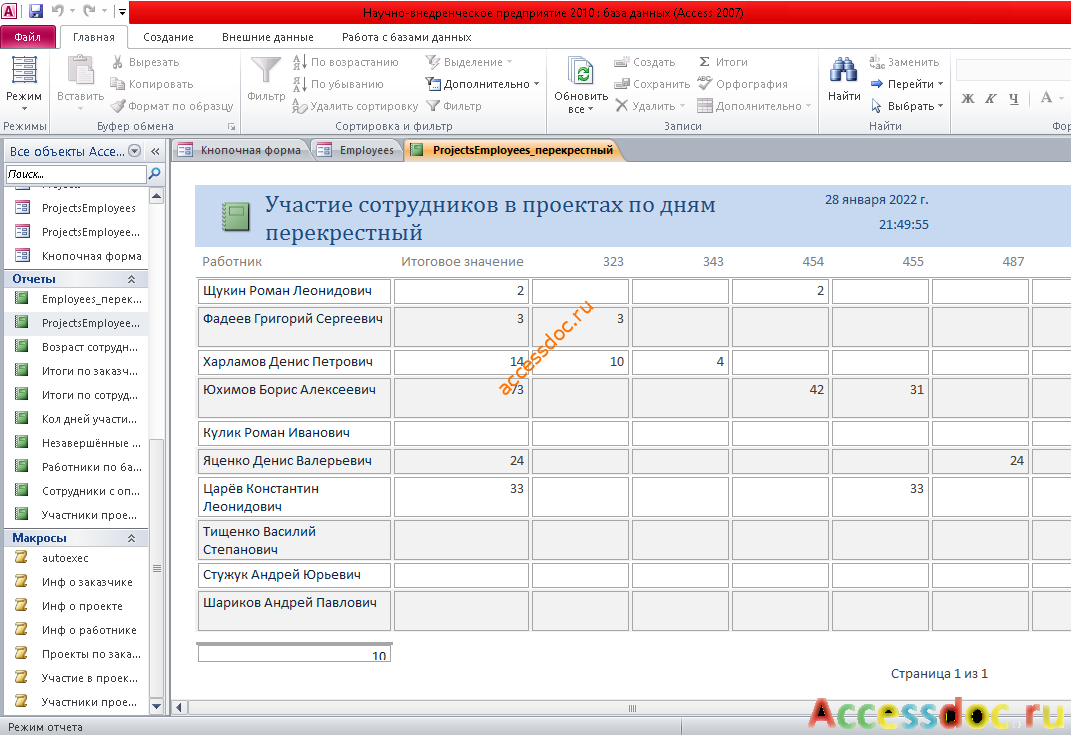
Task: Open the Выбрать dropdown
Action: (x=907, y=106)
